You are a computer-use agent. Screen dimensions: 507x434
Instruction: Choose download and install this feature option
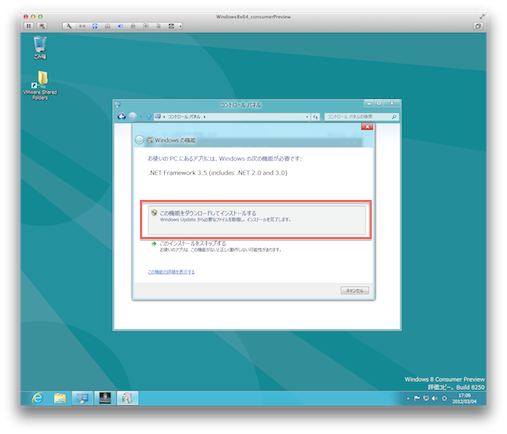coord(257,220)
